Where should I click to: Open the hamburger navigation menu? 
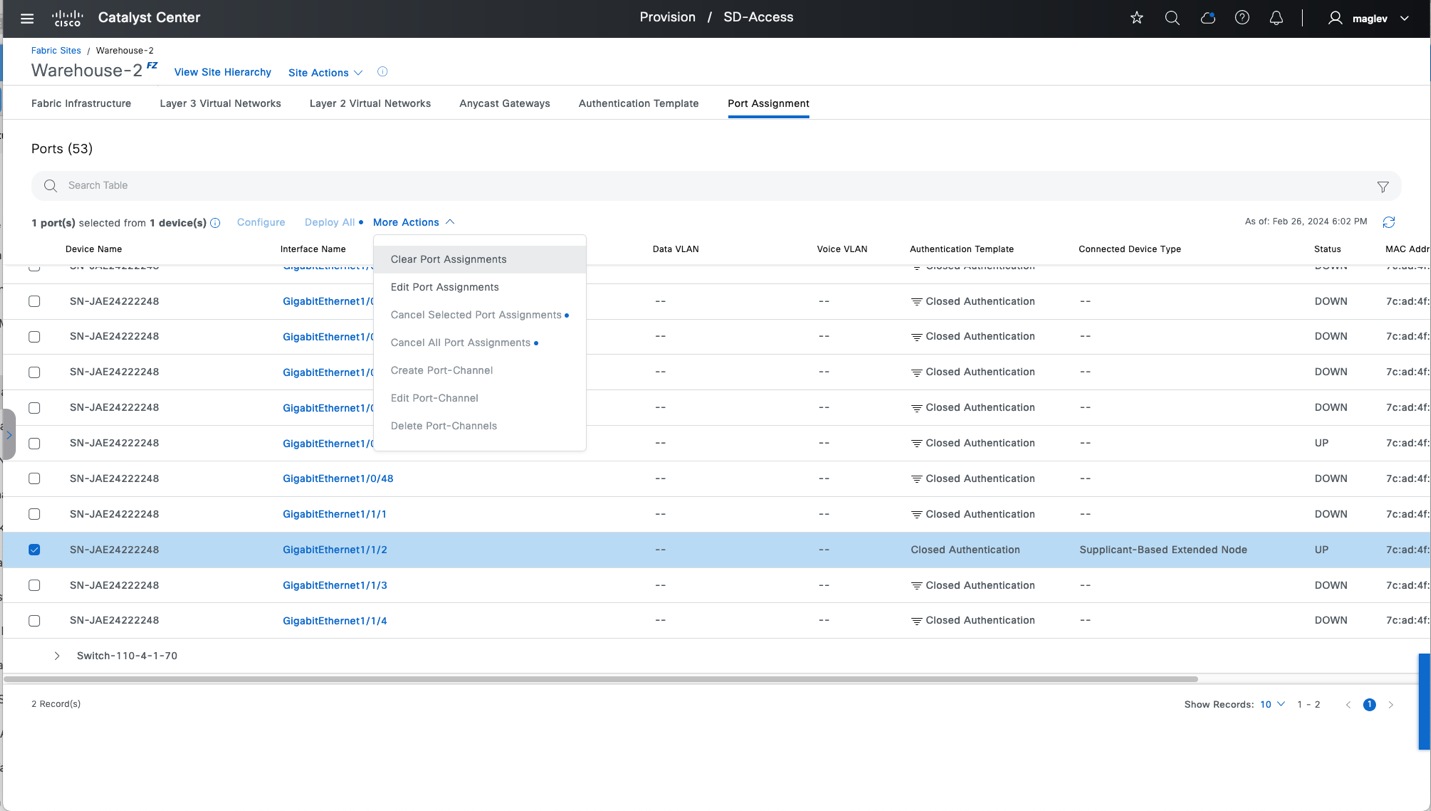pos(27,18)
